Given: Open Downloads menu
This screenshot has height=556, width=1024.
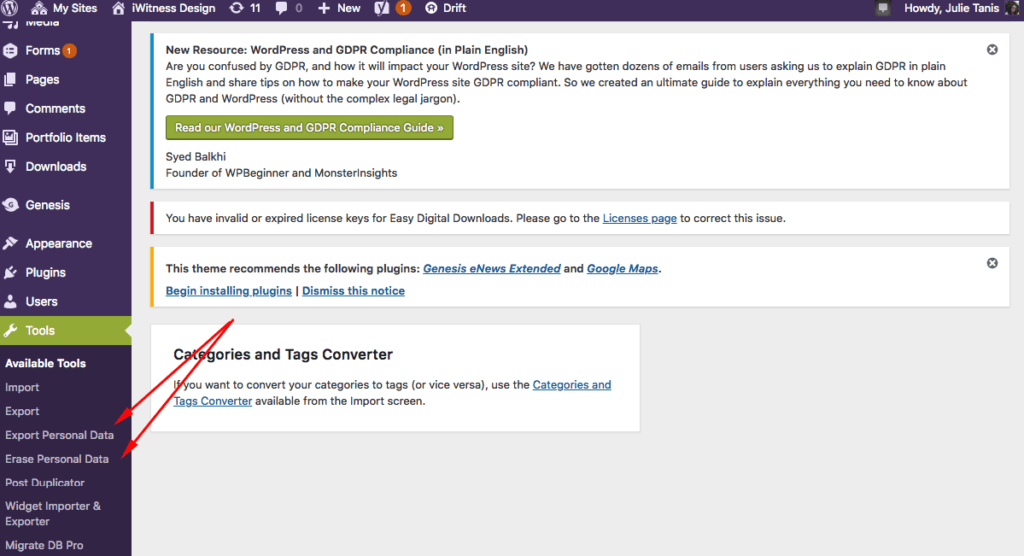Looking at the screenshot, I should [x=56, y=167].
